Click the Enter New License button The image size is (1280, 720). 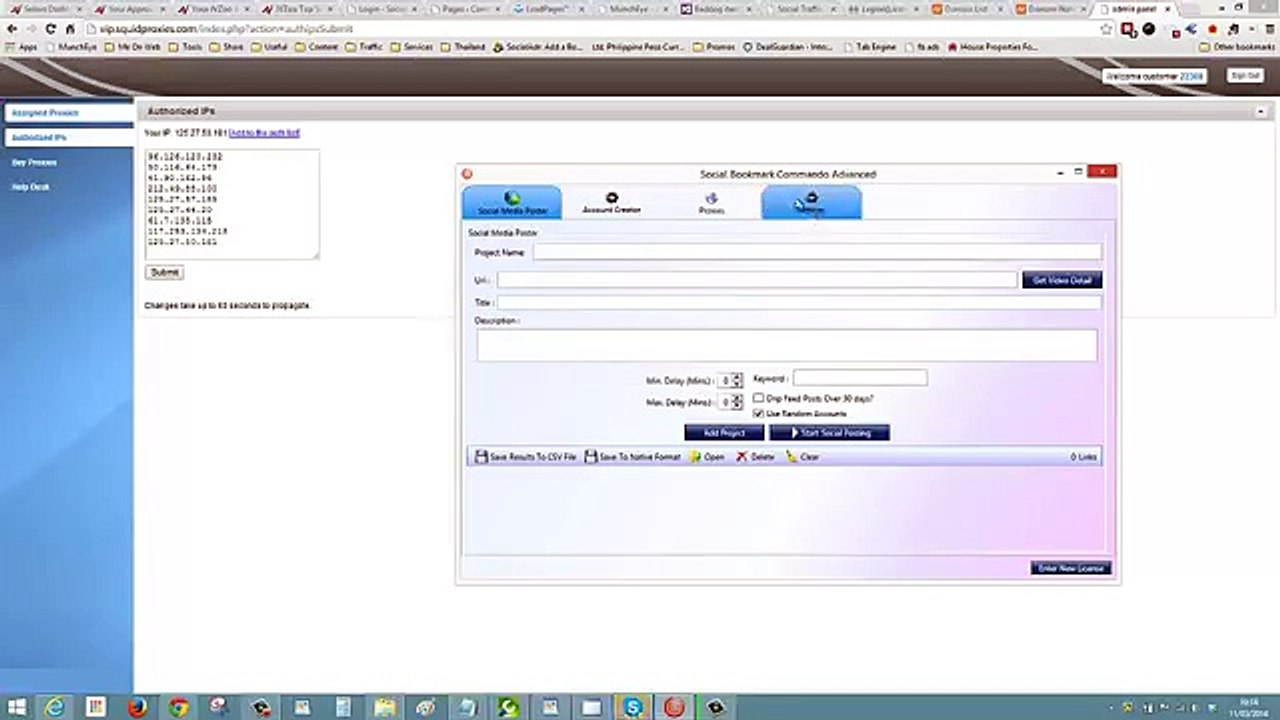click(x=1070, y=568)
